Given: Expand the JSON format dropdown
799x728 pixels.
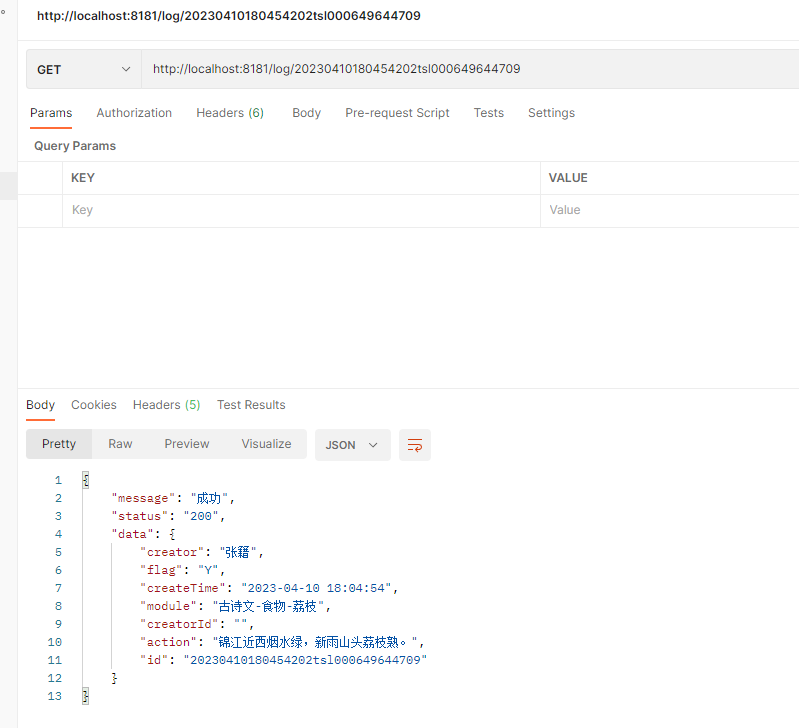Looking at the screenshot, I should 352,445.
